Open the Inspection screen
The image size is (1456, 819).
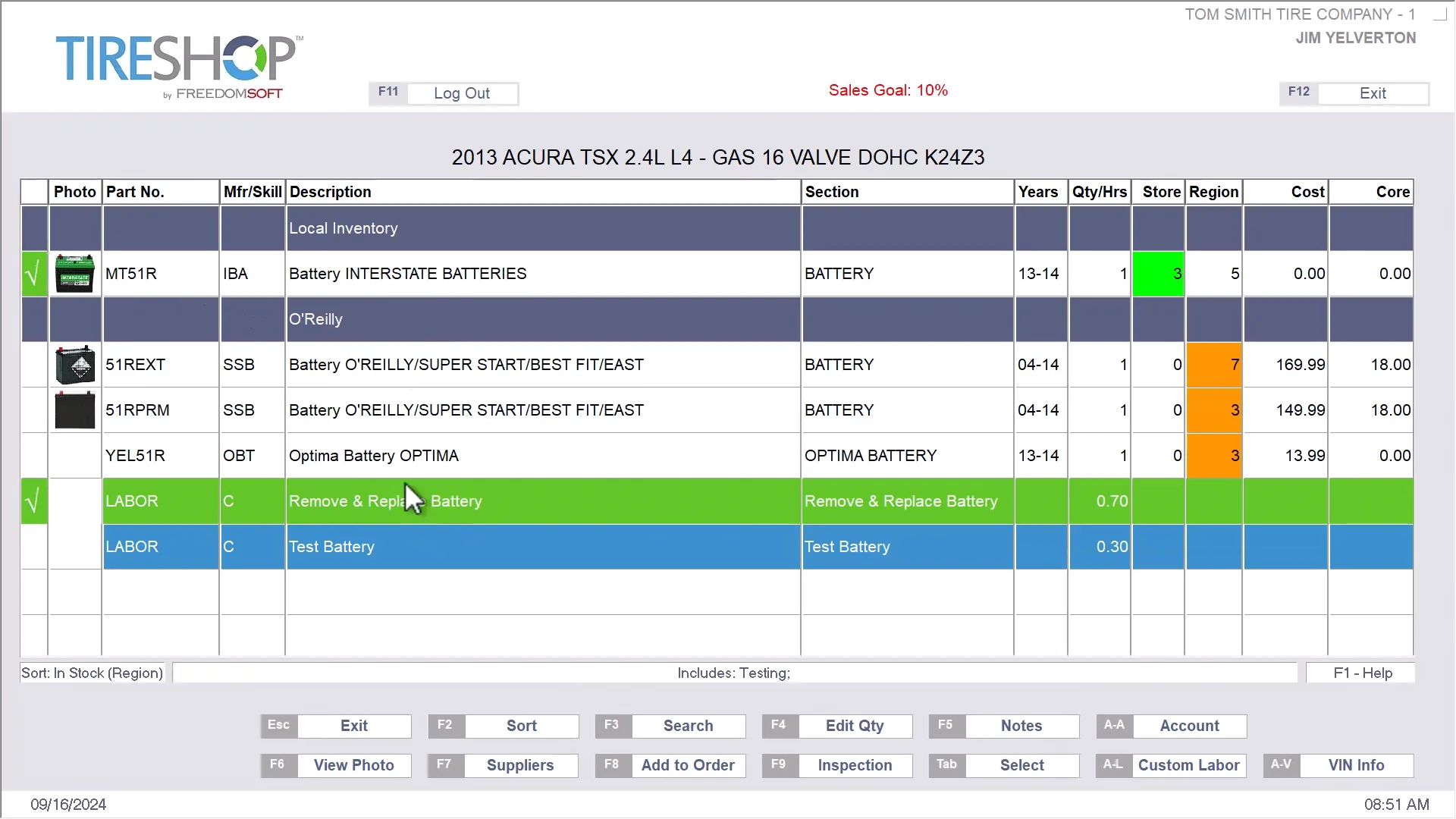tap(836, 765)
